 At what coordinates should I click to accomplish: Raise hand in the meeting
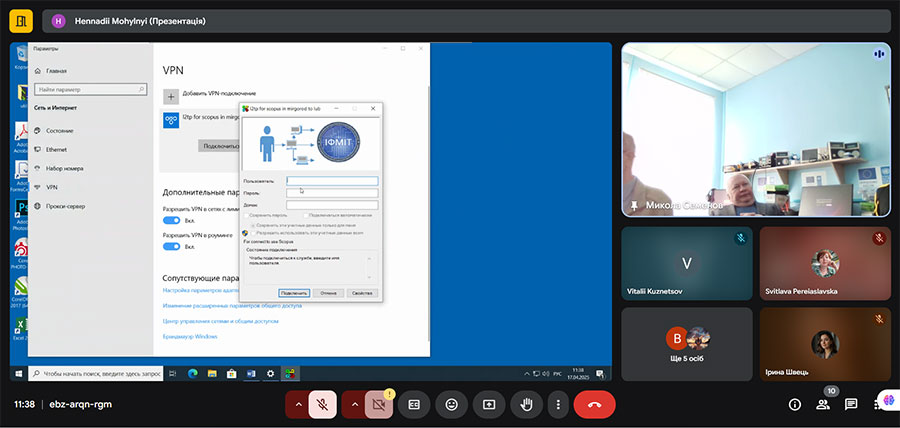526,404
